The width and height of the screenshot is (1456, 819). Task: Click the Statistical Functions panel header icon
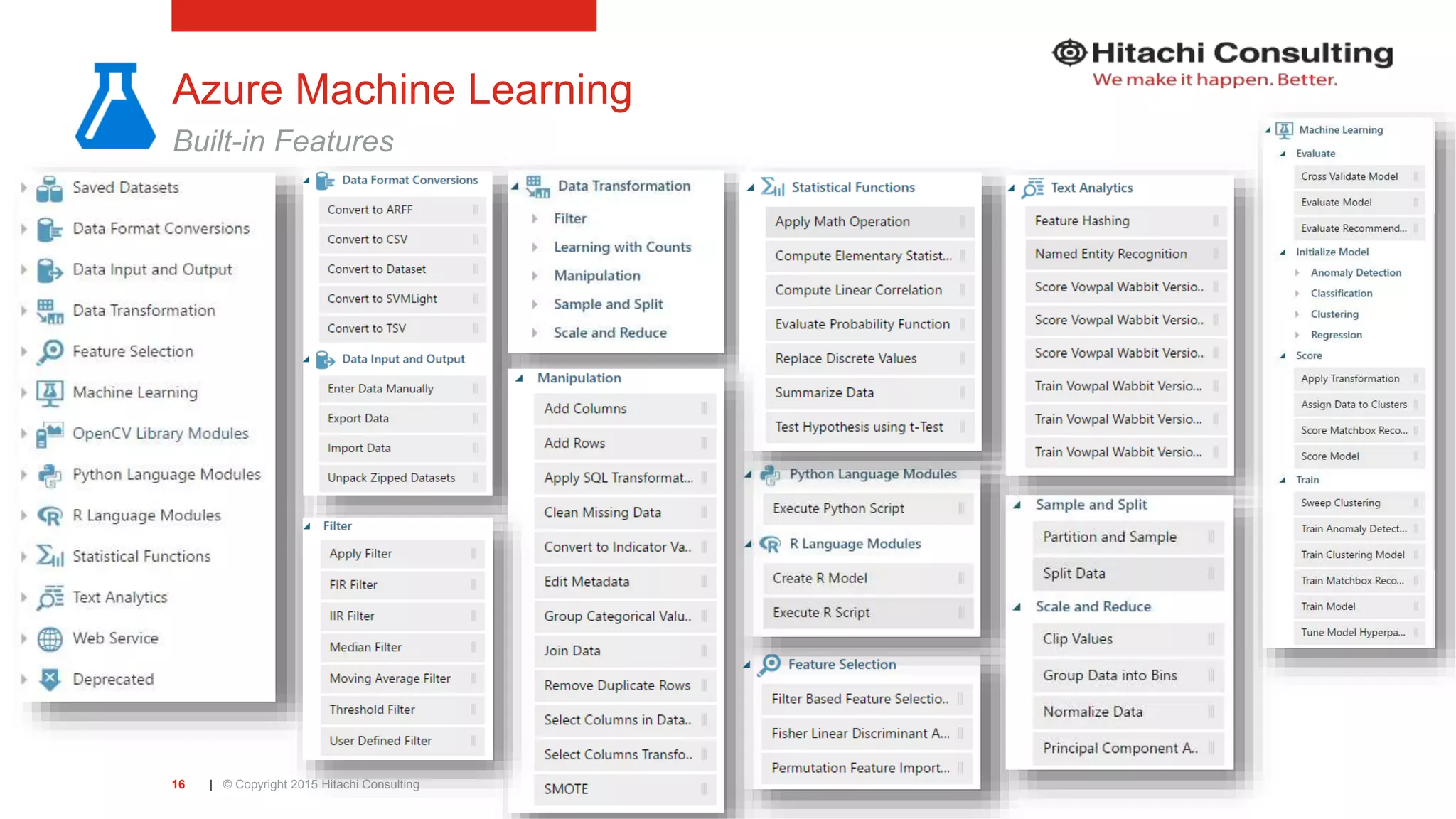772,187
